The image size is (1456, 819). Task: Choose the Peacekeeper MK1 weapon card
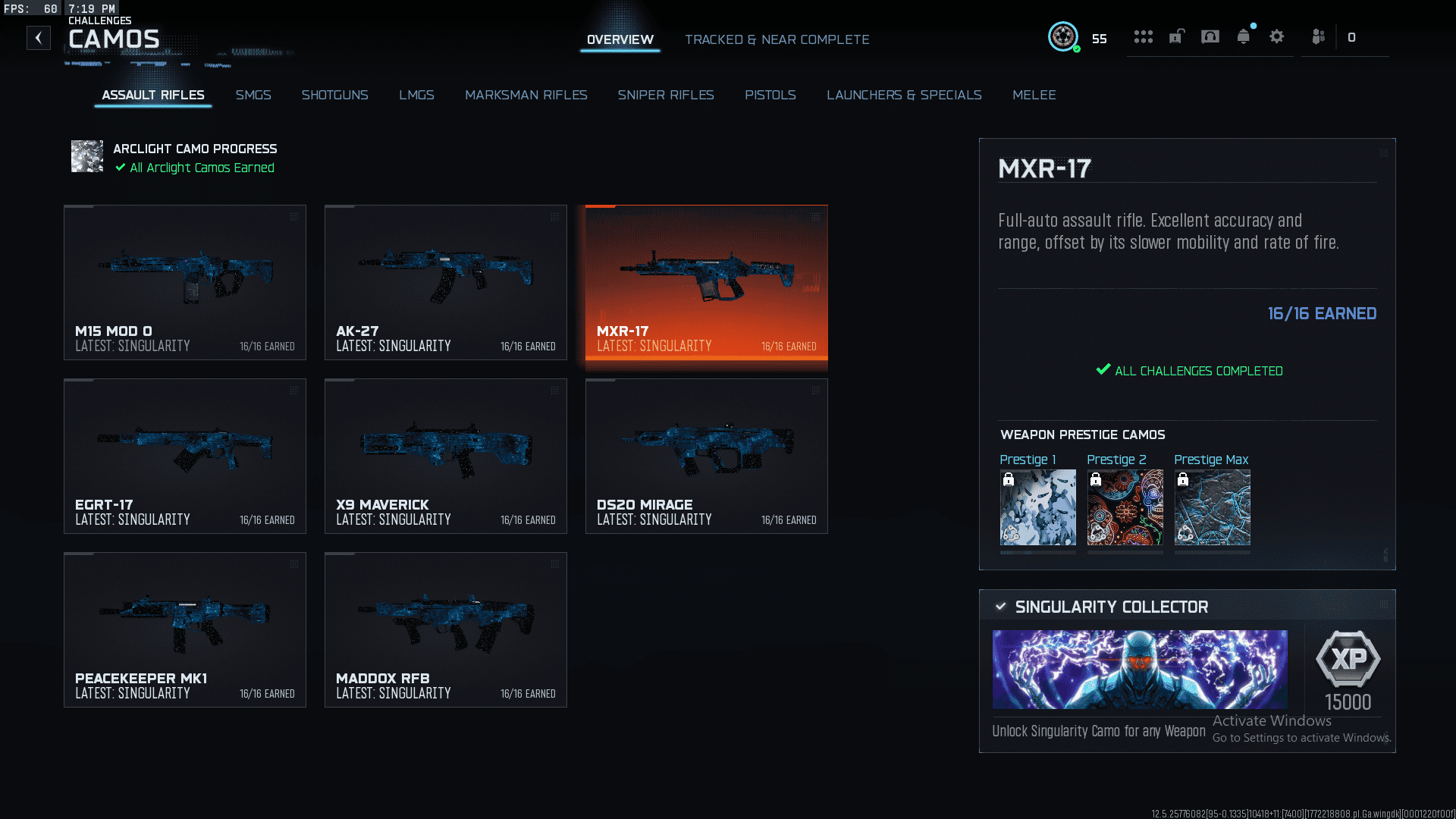(x=185, y=629)
